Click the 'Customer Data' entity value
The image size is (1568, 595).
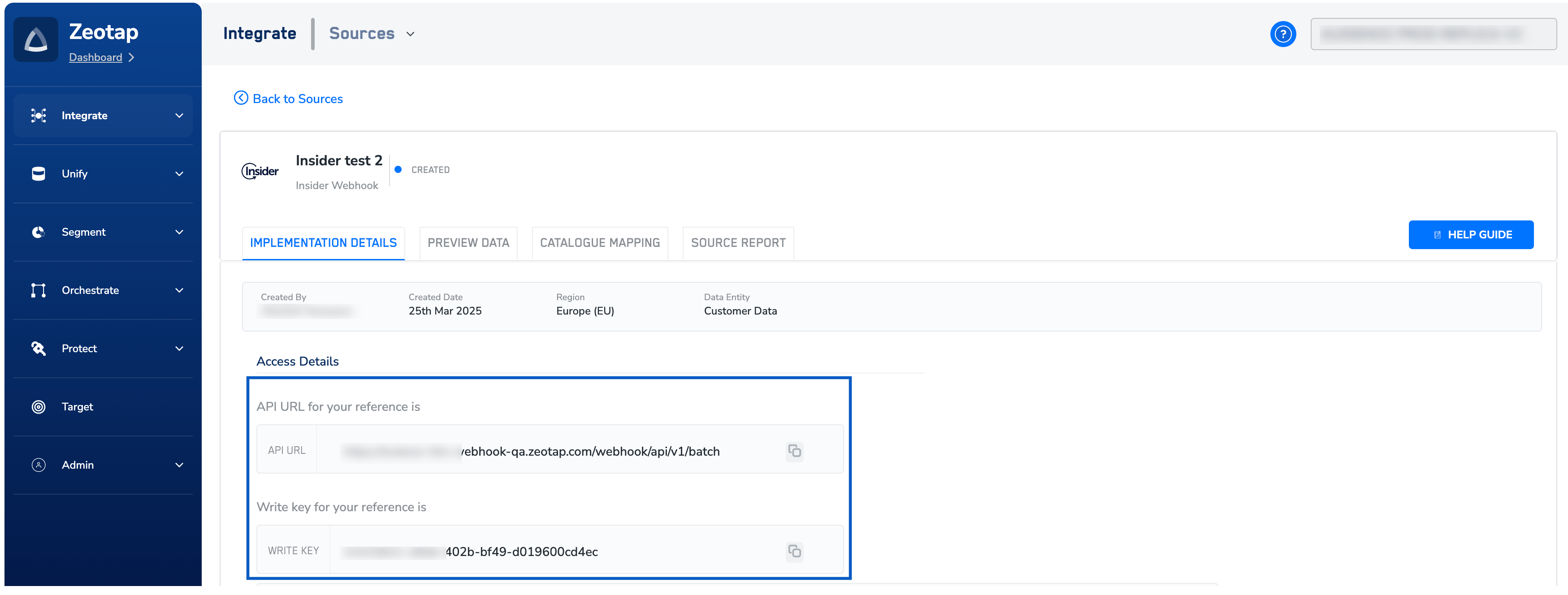click(740, 311)
